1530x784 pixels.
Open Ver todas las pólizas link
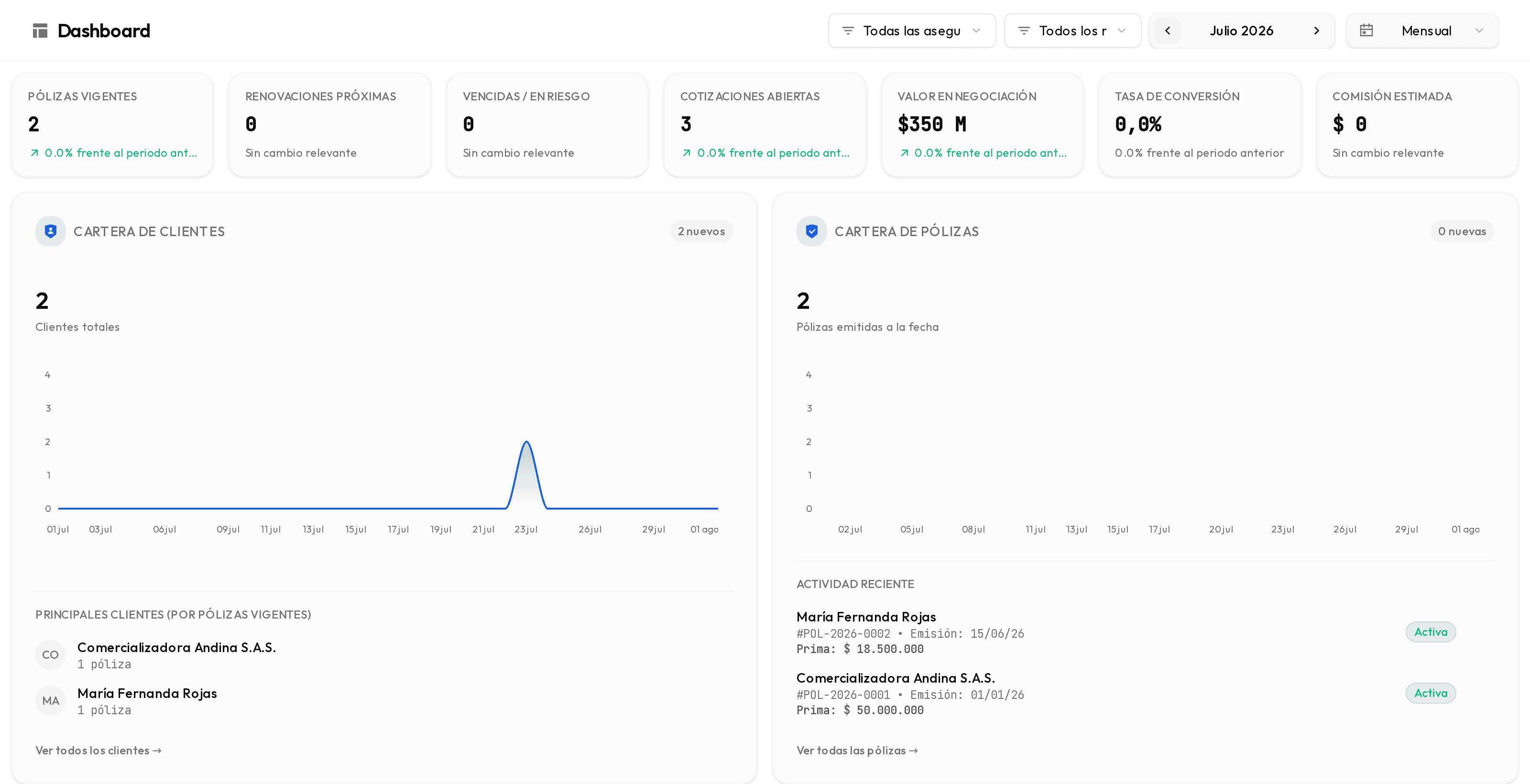(x=857, y=750)
